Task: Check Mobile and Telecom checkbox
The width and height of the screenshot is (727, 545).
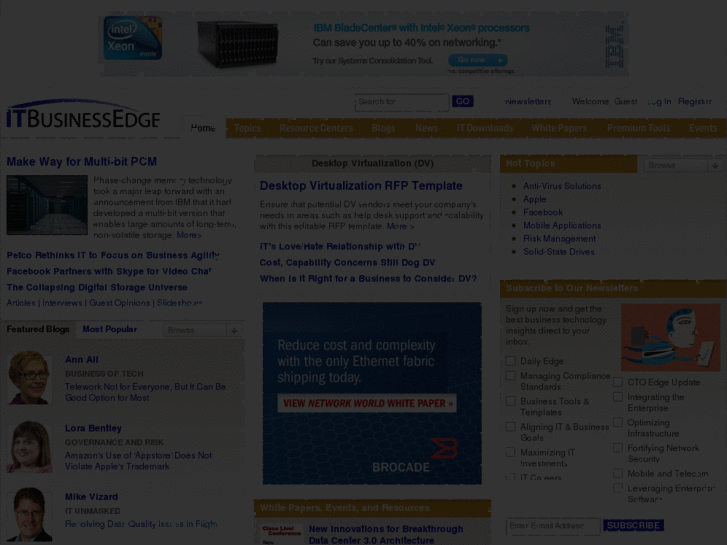Action: click(x=618, y=474)
